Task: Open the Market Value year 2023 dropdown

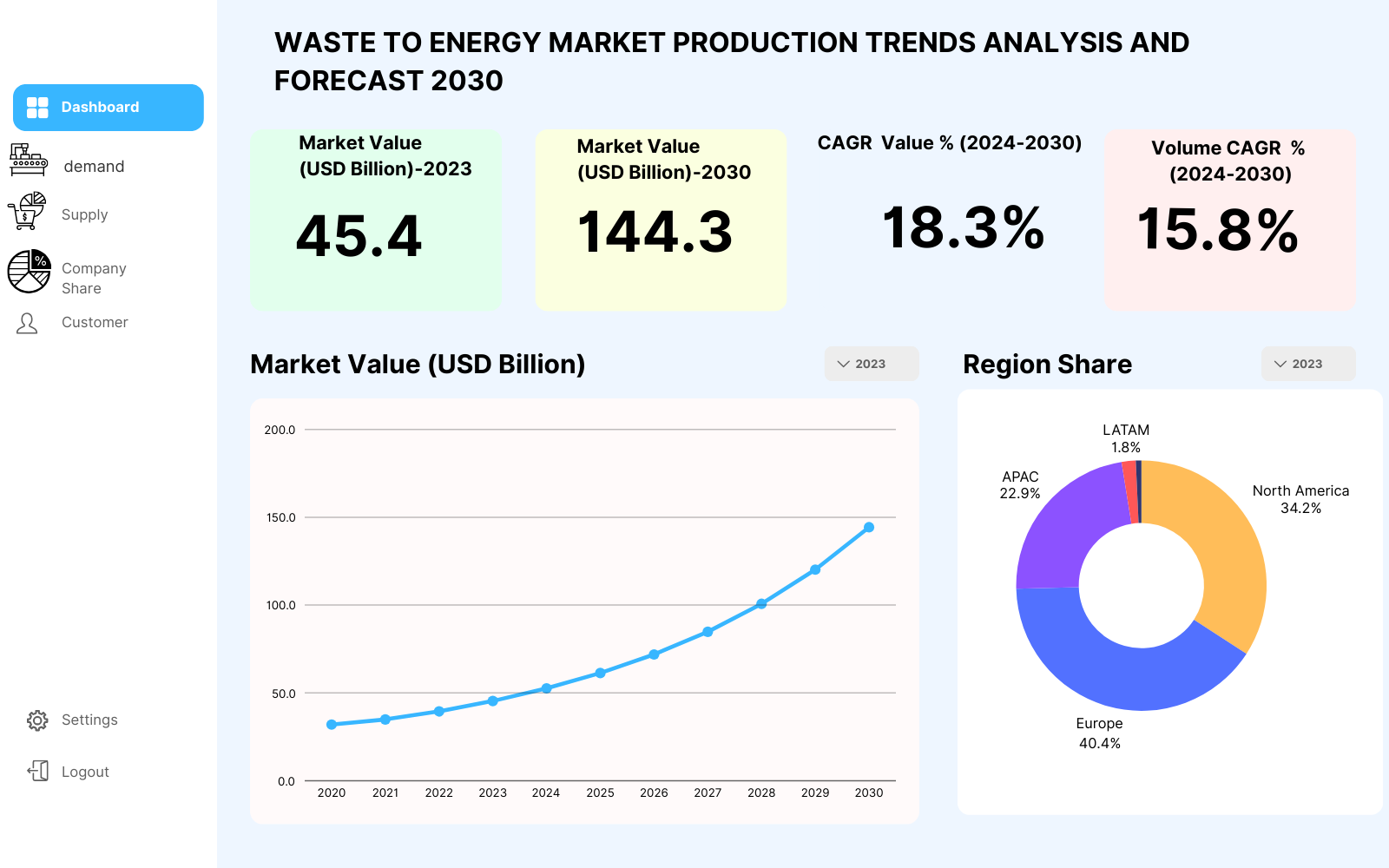Action: click(x=871, y=364)
